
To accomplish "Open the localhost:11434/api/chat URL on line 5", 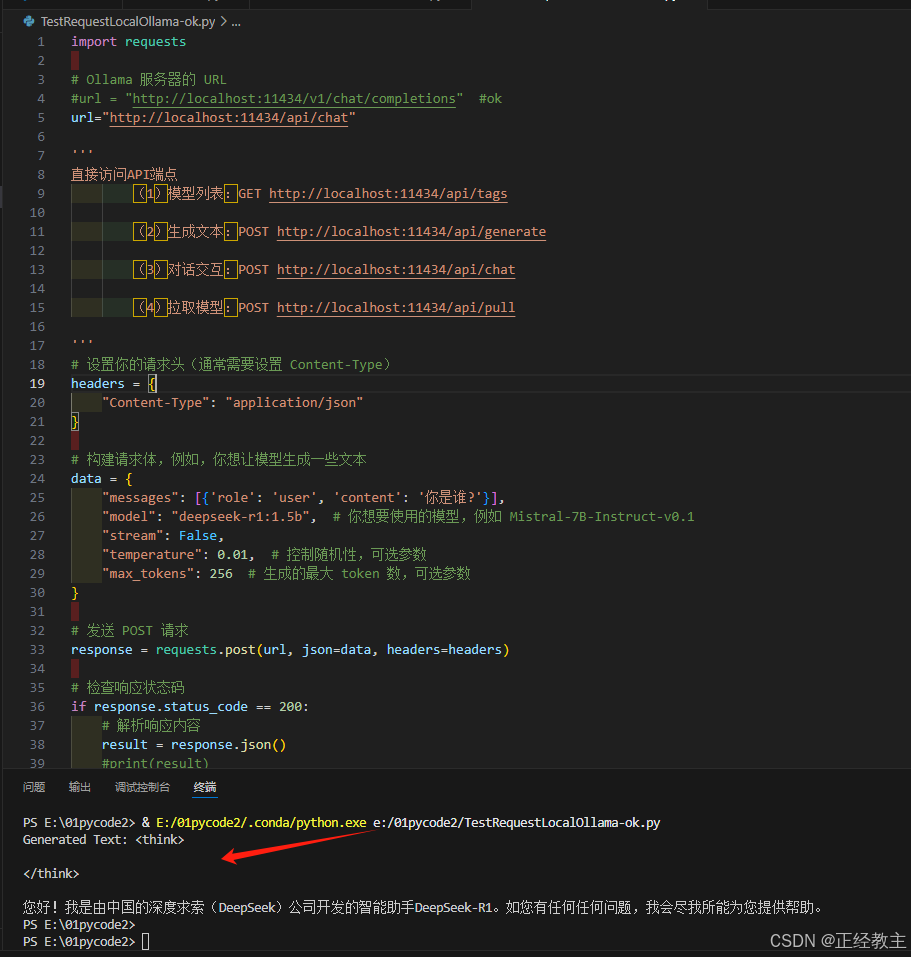I will [229, 118].
